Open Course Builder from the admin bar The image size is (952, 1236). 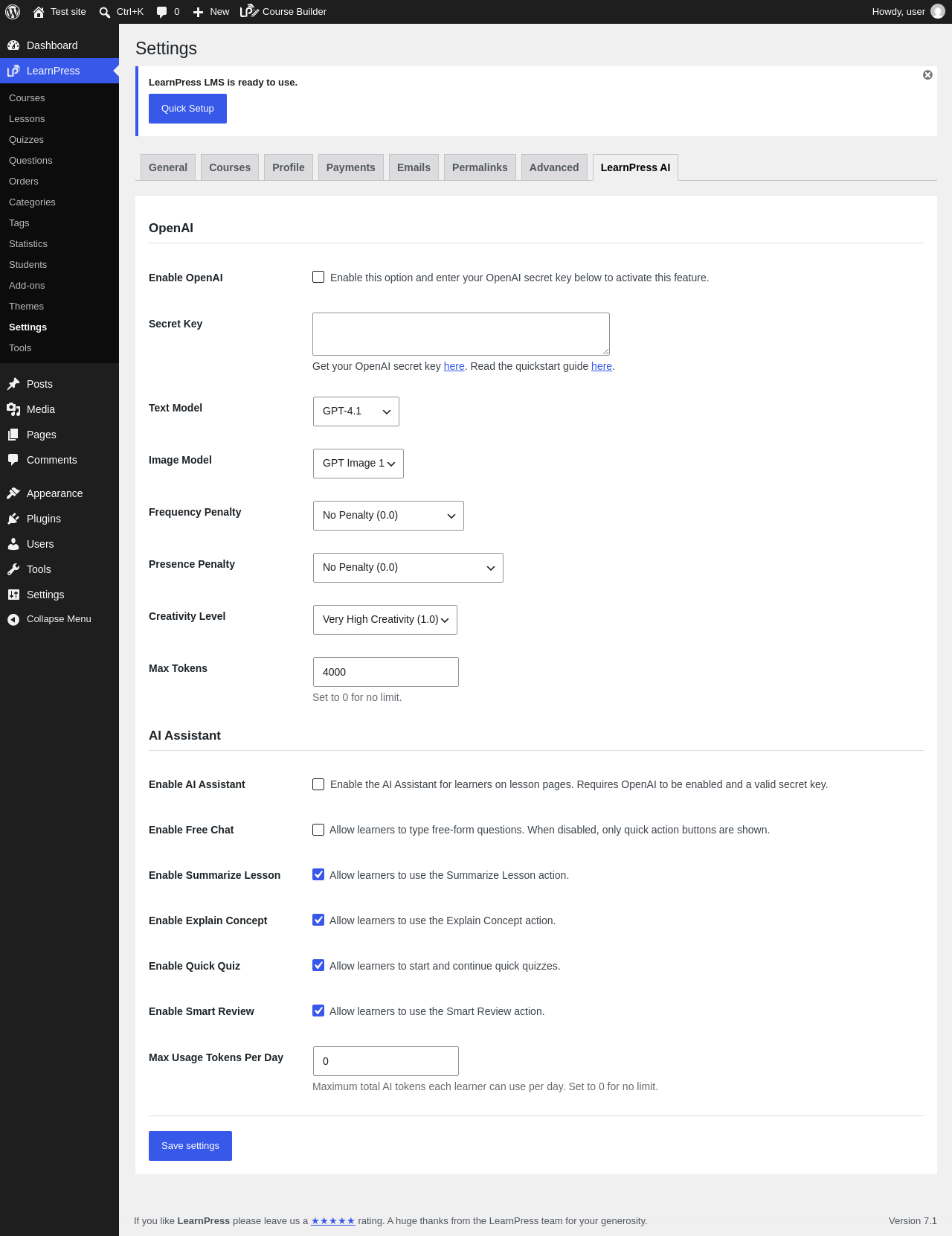tap(283, 12)
